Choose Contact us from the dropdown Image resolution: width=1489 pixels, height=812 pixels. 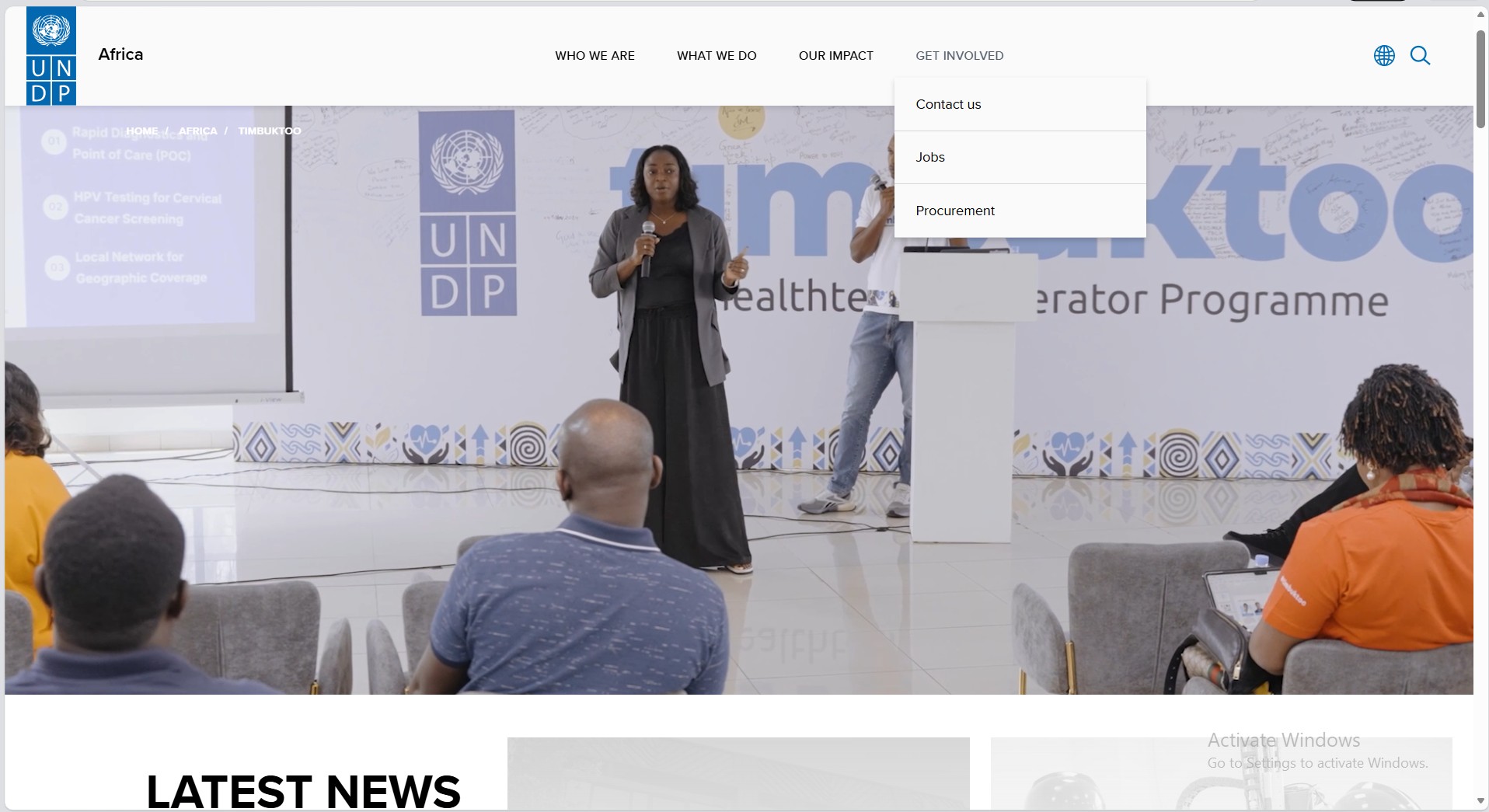point(1020,104)
